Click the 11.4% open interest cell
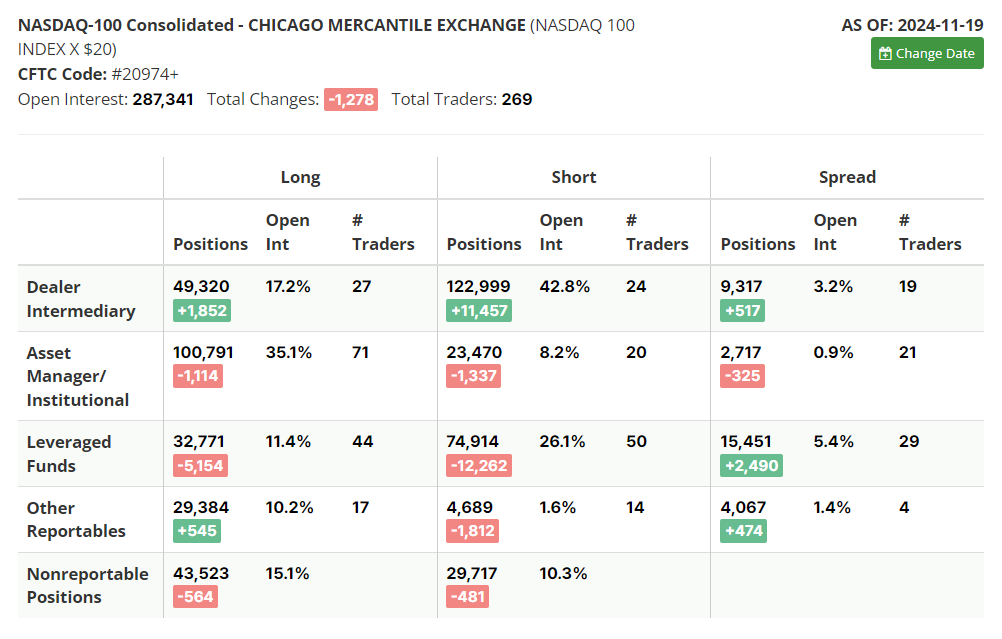Image resolution: width=1002 pixels, height=639 pixels. (288, 442)
